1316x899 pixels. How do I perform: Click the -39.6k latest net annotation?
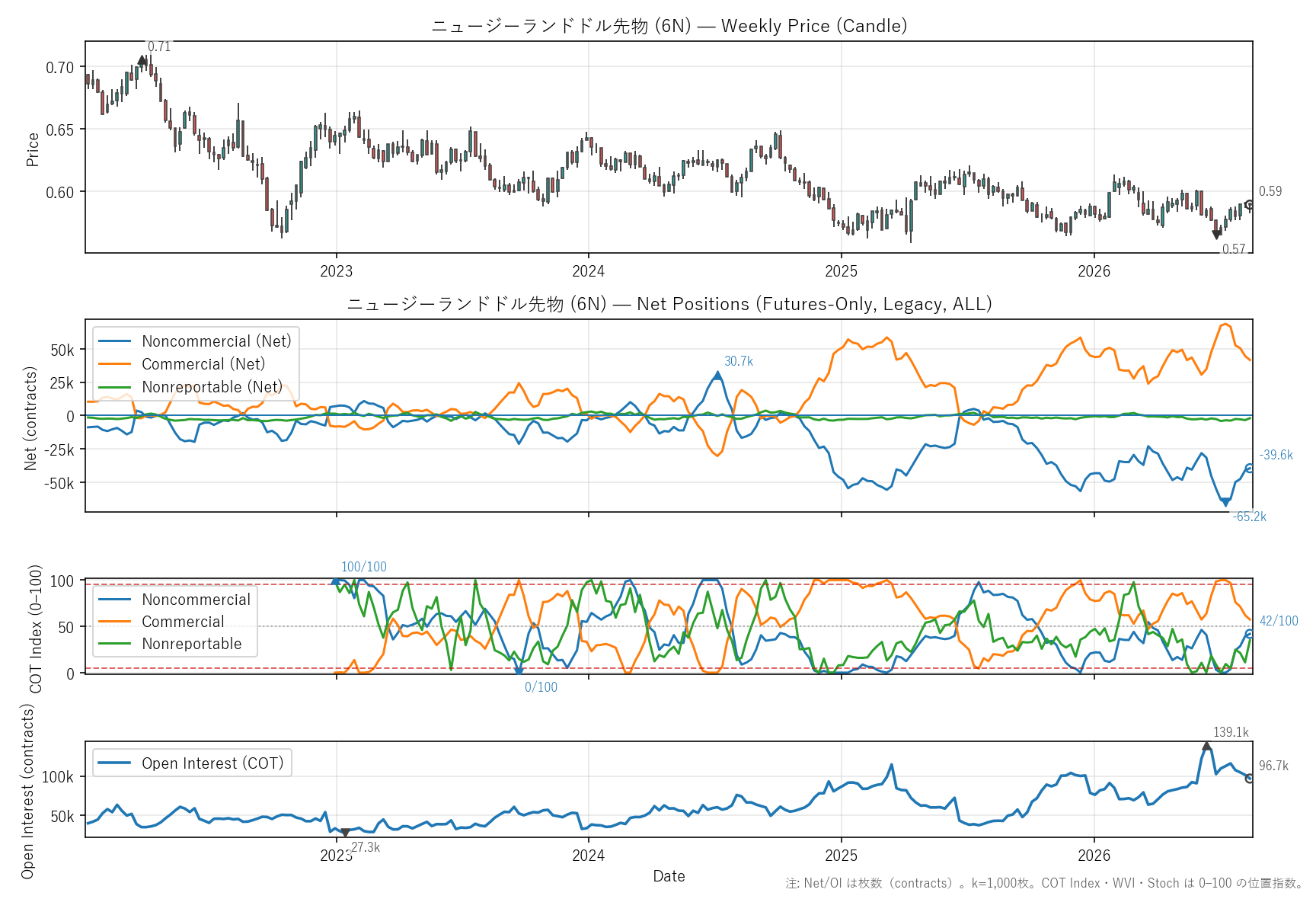tap(1276, 455)
